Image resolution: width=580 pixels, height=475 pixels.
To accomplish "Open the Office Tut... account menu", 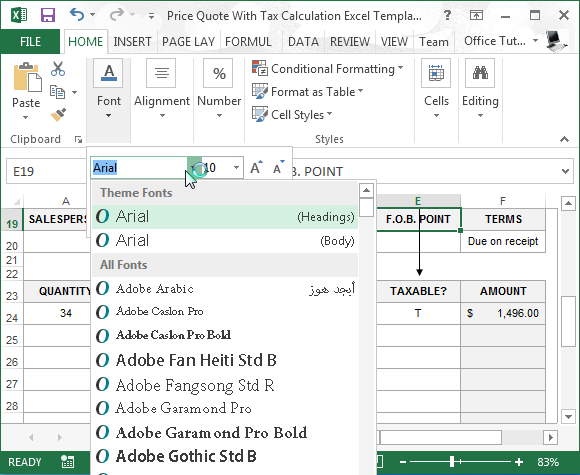I will click(x=501, y=41).
